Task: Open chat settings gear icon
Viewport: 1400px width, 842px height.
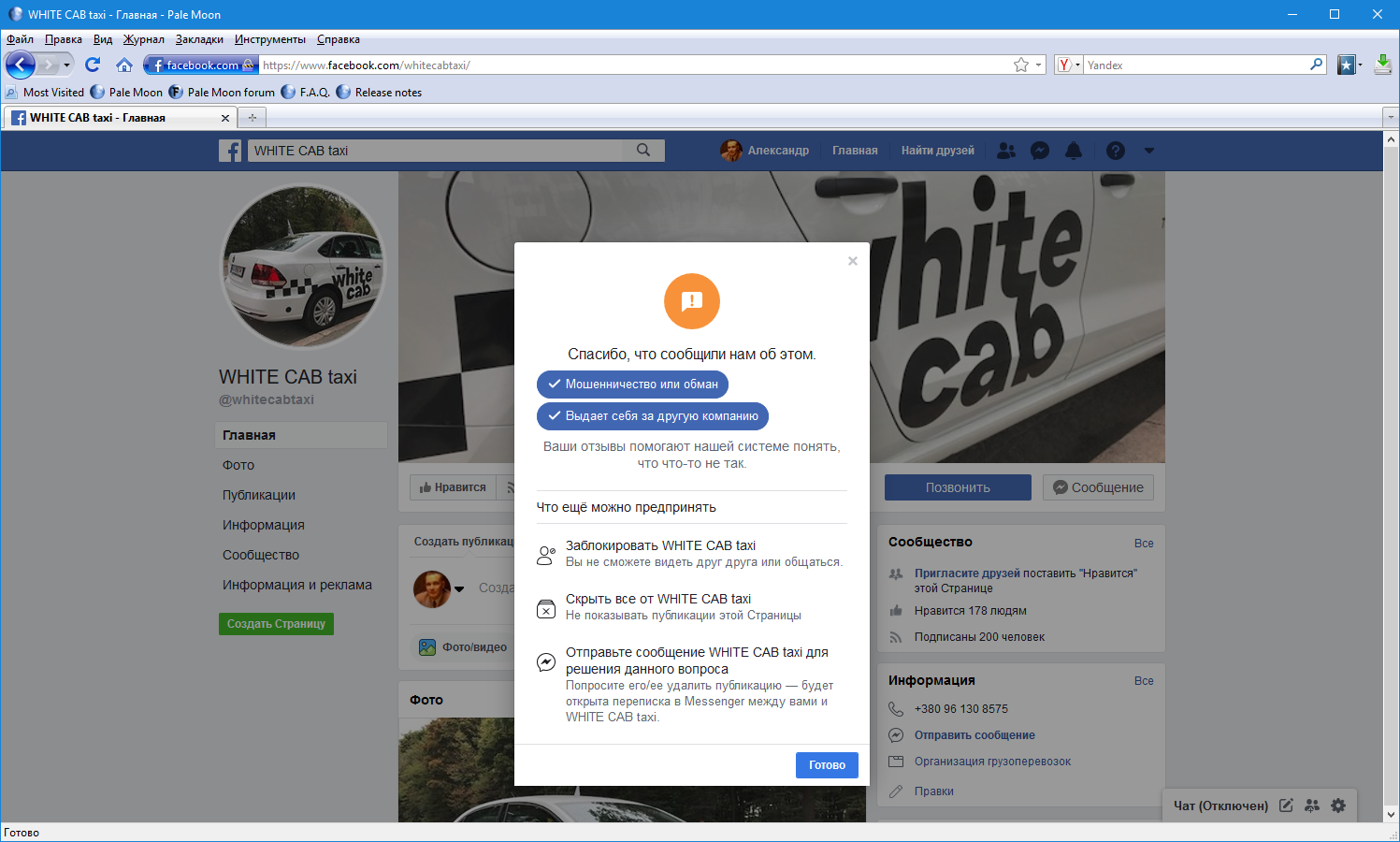Action: click(x=1338, y=806)
